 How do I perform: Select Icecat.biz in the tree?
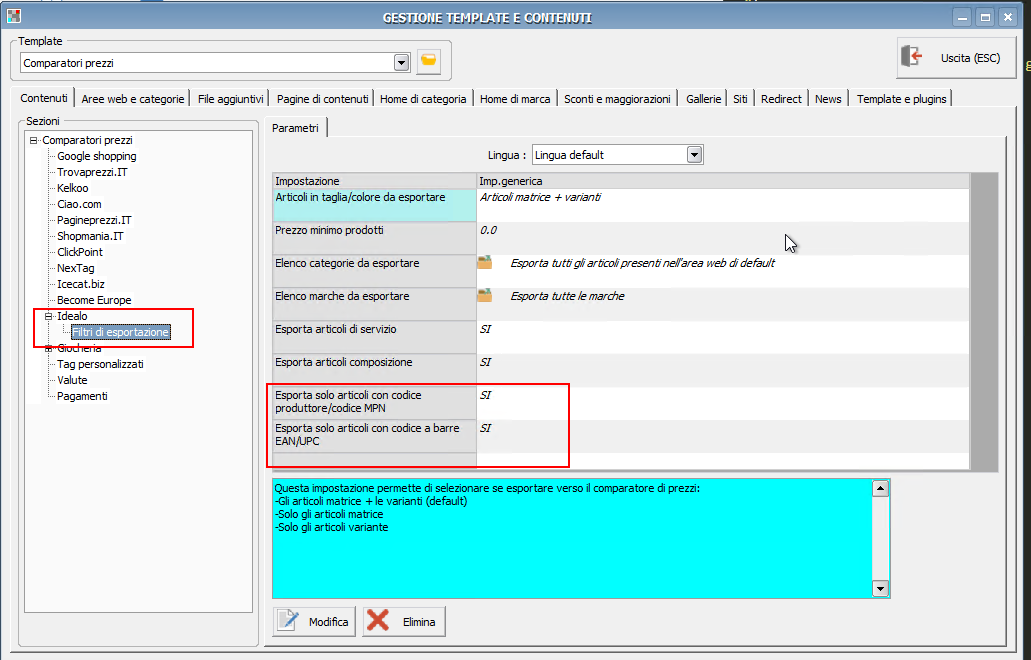(x=81, y=284)
